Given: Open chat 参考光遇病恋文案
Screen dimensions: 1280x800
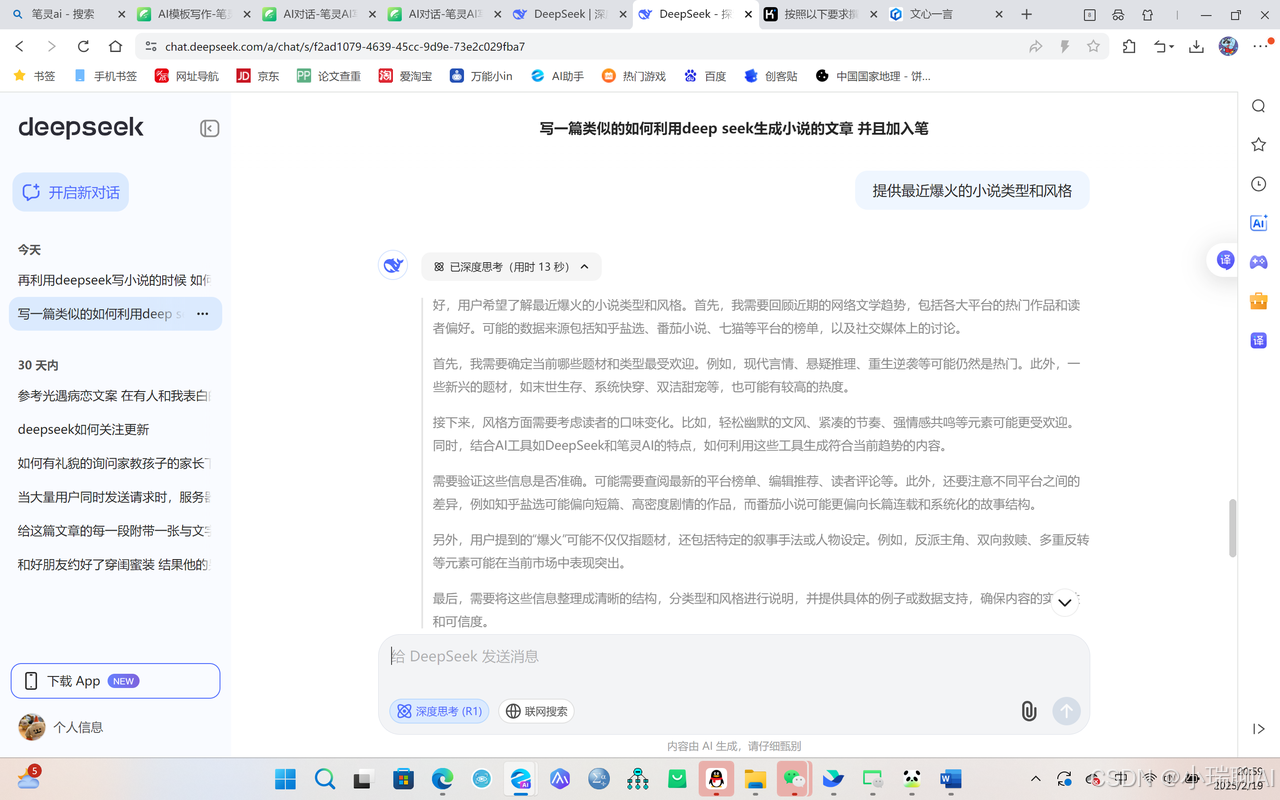Looking at the screenshot, I should (115, 396).
